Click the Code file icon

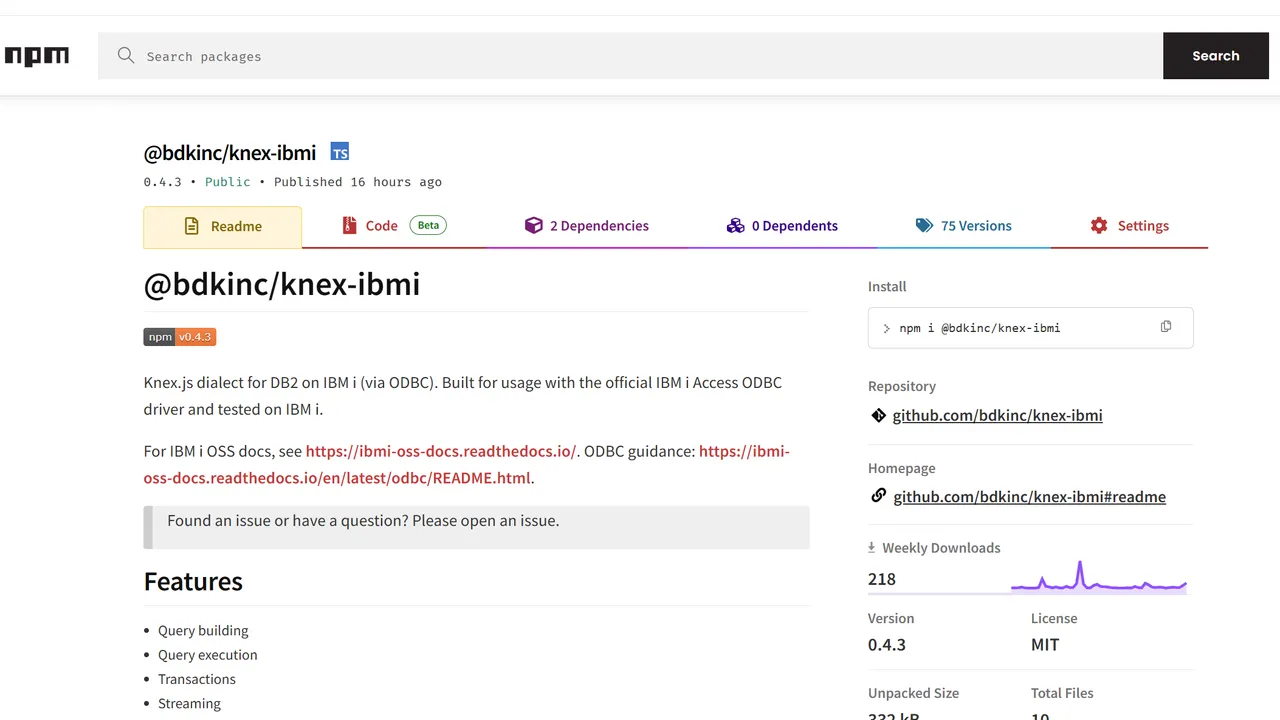click(x=349, y=226)
